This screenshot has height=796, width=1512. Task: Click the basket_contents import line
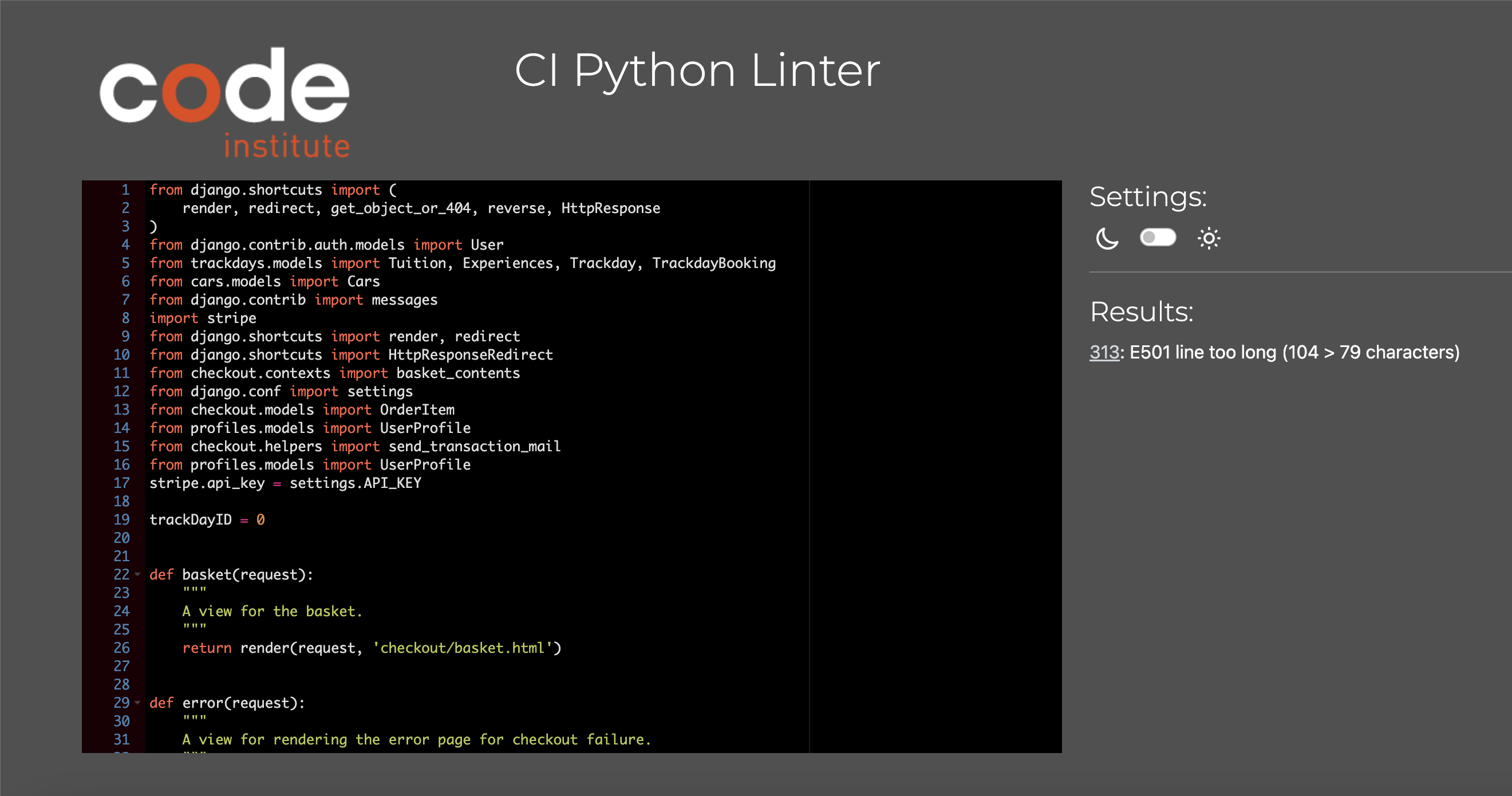tap(334, 373)
